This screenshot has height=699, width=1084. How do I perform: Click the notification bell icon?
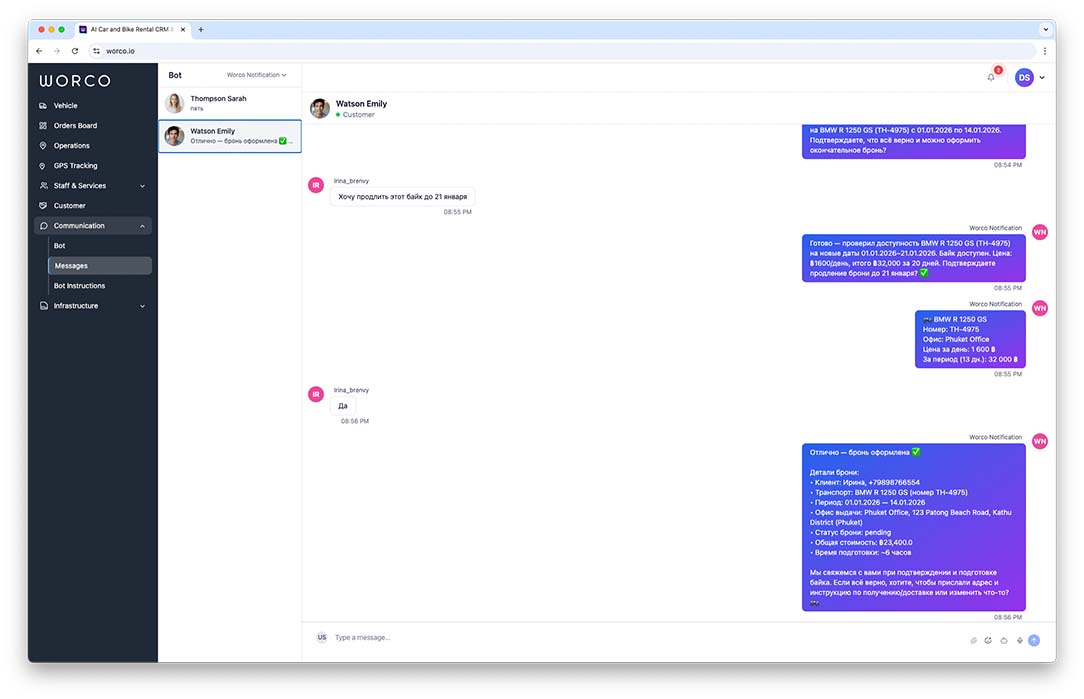(991, 77)
